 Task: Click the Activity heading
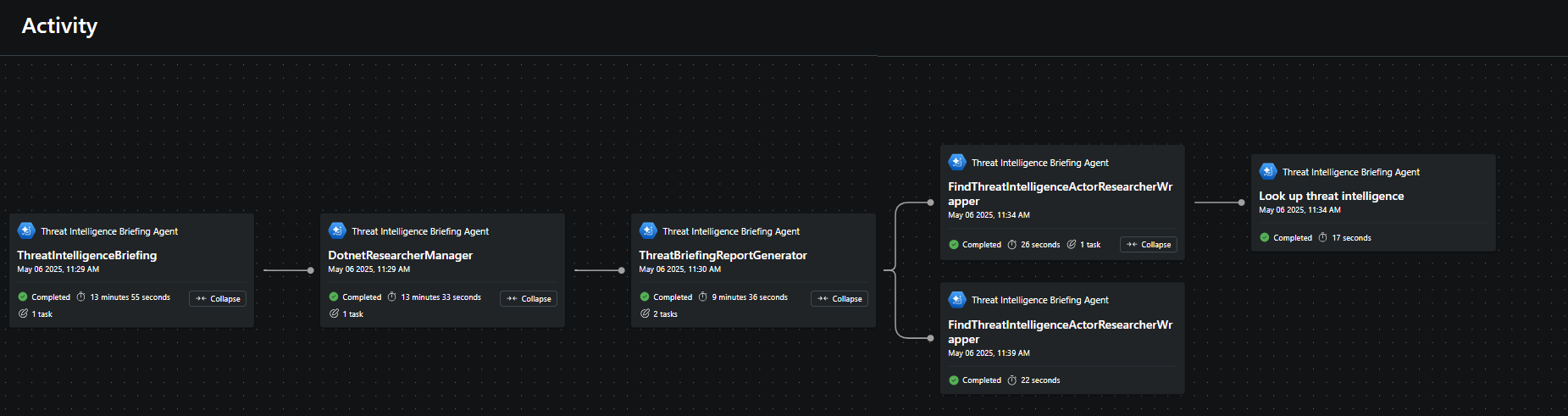[59, 26]
